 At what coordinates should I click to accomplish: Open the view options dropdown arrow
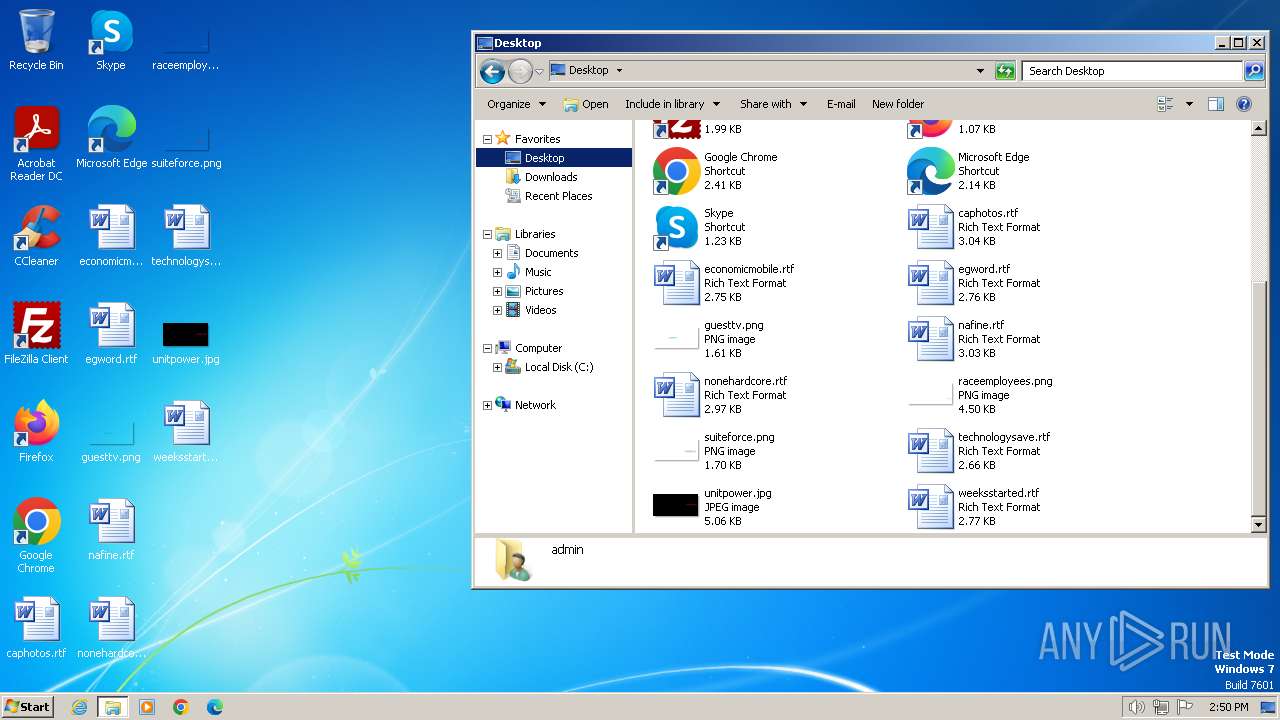[x=1189, y=104]
